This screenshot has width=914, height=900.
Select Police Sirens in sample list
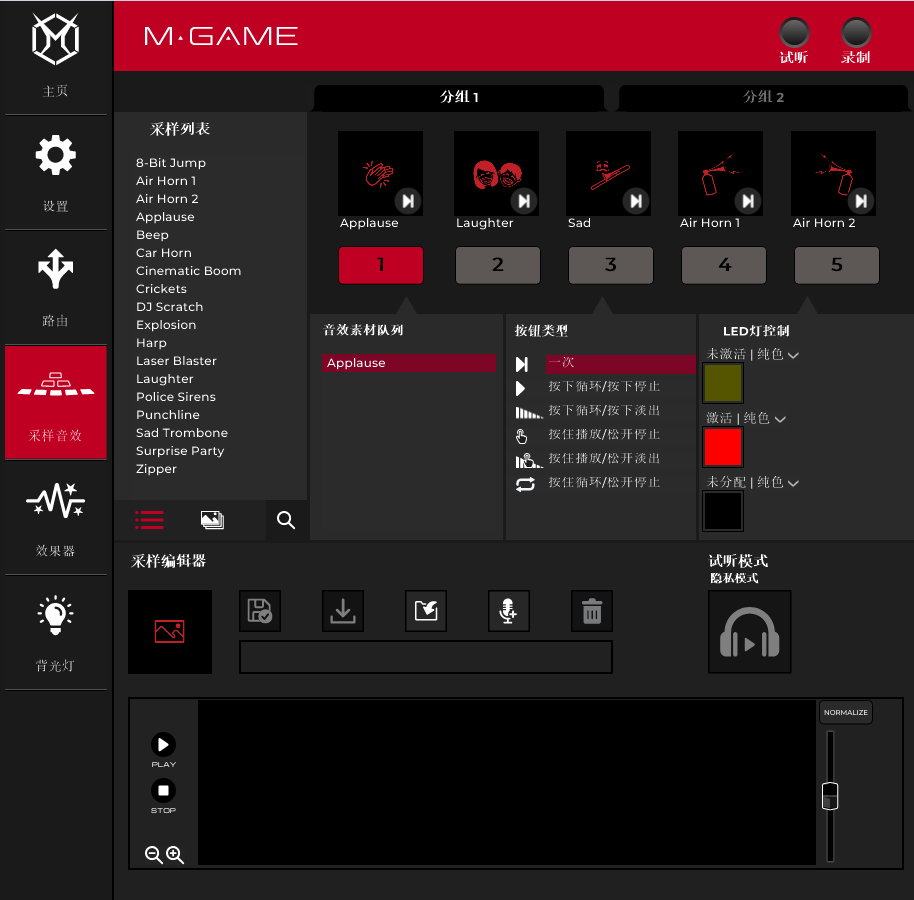tap(175, 397)
